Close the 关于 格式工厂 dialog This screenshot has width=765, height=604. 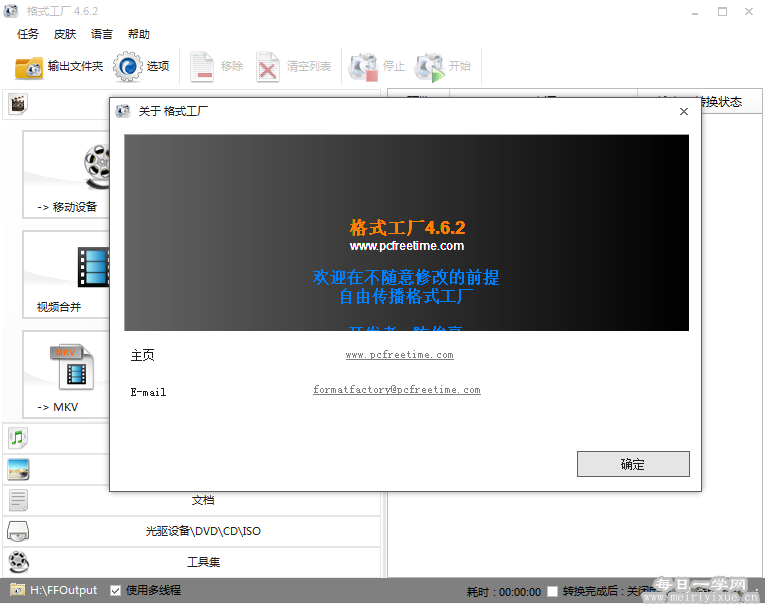point(684,112)
